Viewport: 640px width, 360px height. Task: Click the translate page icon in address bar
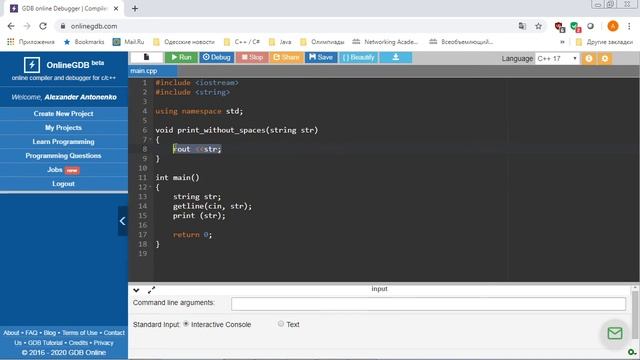point(522,26)
